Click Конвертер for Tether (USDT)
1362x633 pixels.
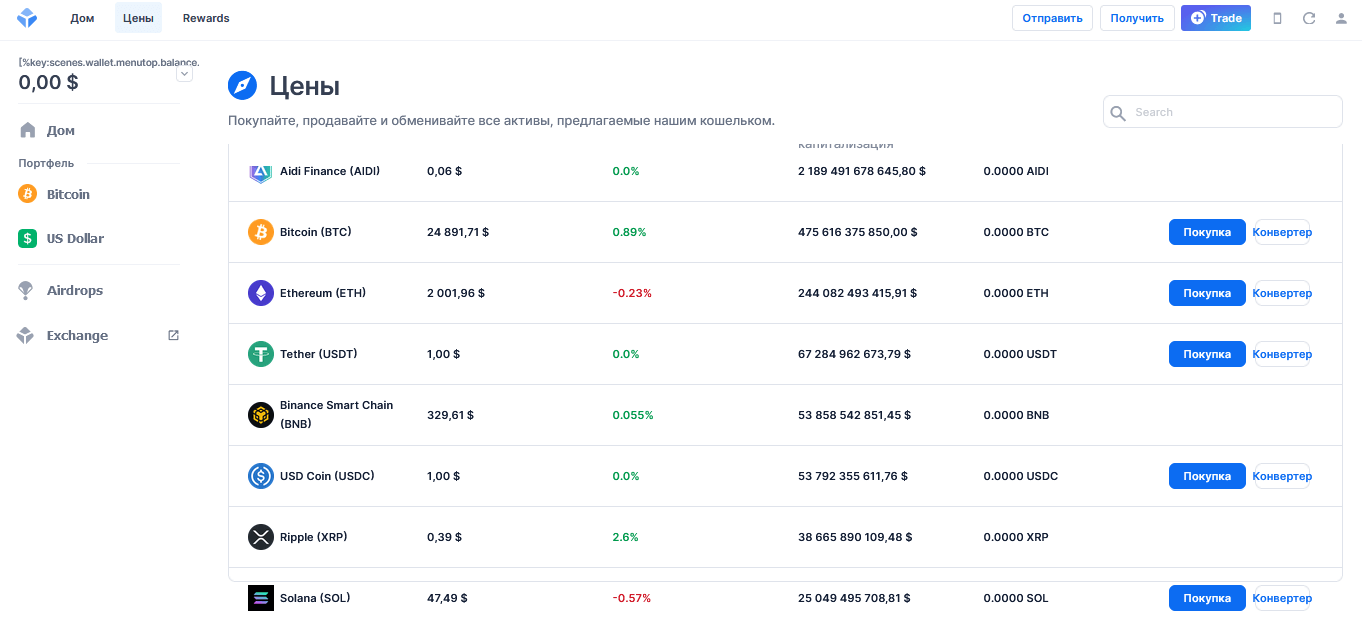1282,354
